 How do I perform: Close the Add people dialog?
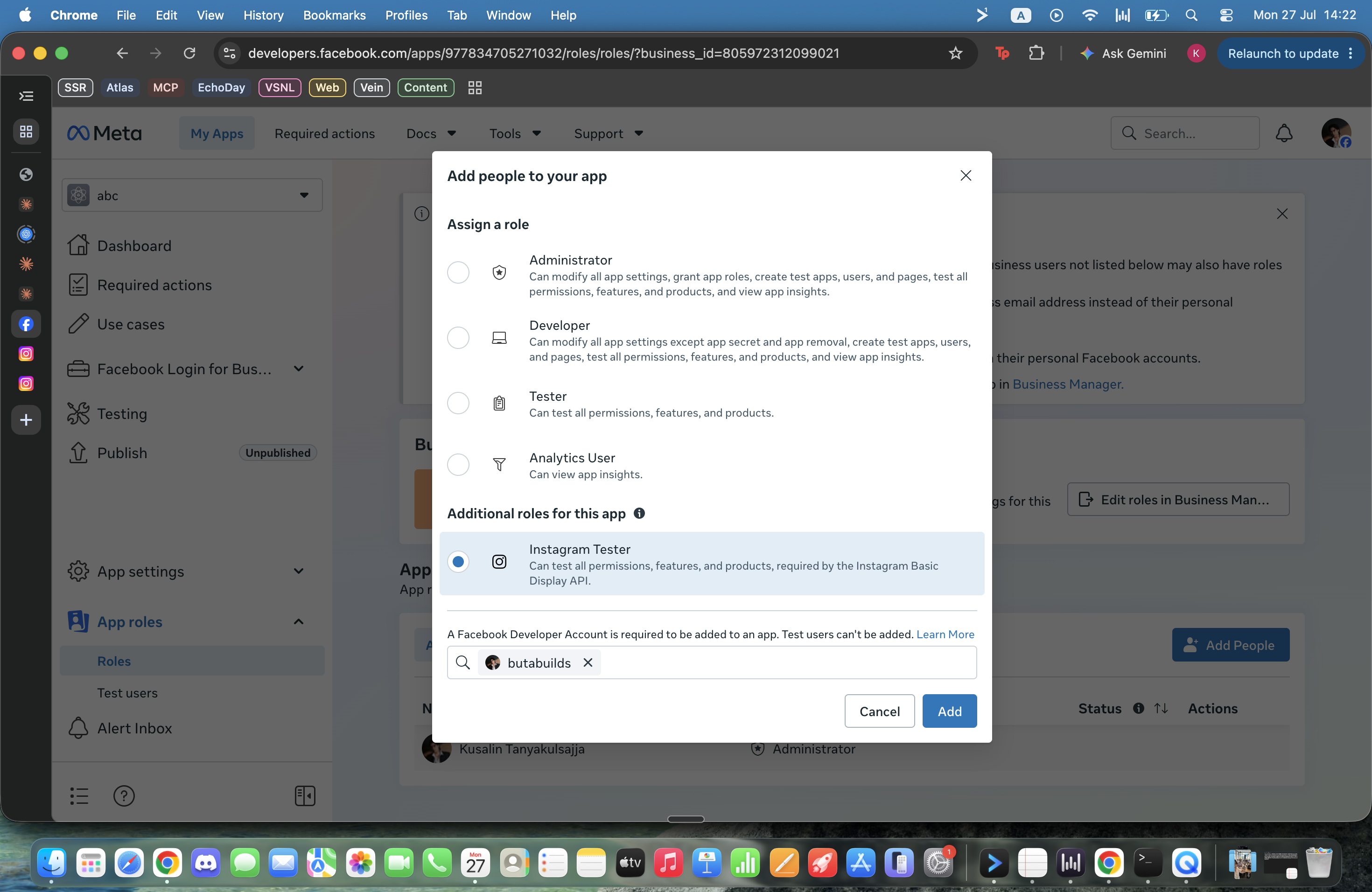[966, 175]
